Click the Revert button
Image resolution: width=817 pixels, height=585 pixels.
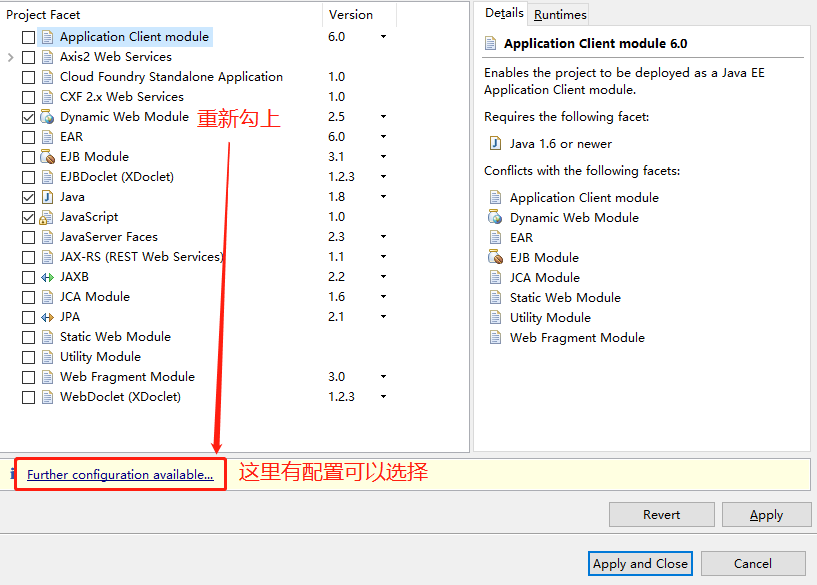pyautogui.click(x=661, y=515)
